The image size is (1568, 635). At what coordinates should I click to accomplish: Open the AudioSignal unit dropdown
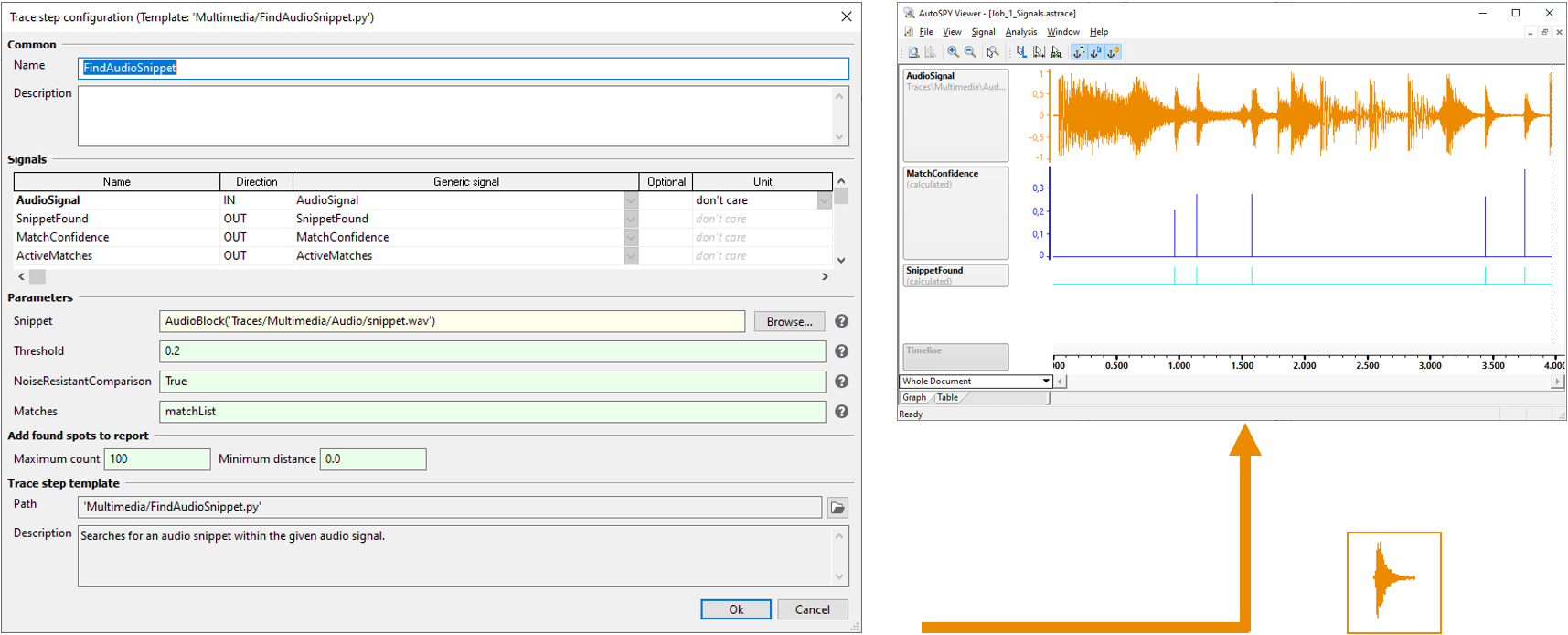[x=824, y=200]
